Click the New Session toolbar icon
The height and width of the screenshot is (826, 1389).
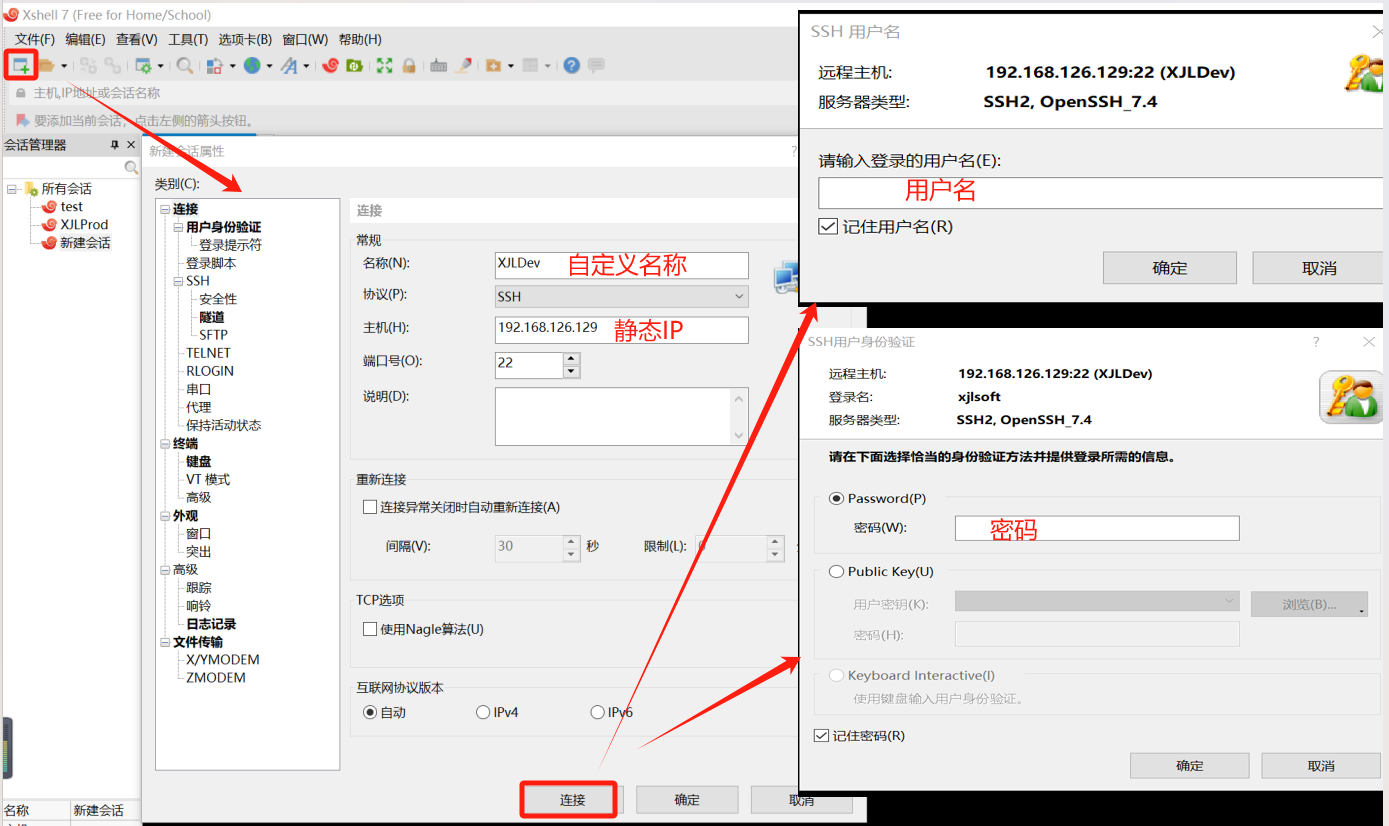coord(20,66)
